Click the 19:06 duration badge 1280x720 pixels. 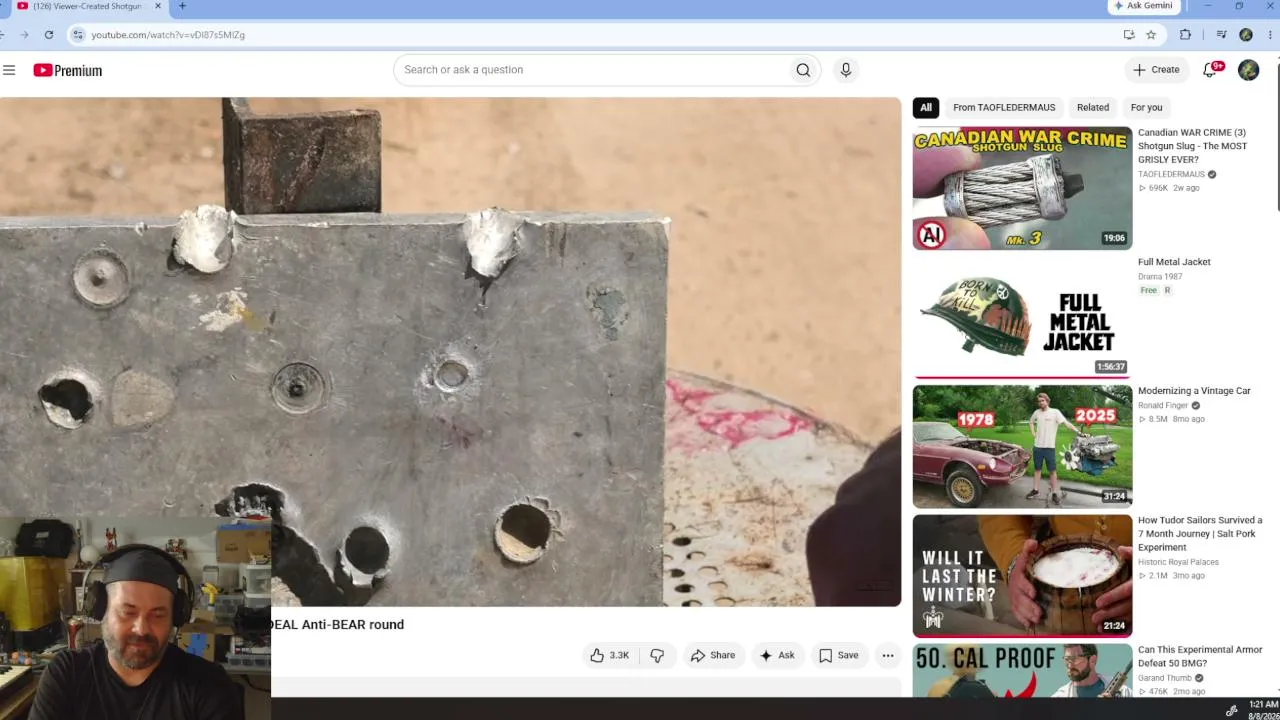[x=1114, y=238]
